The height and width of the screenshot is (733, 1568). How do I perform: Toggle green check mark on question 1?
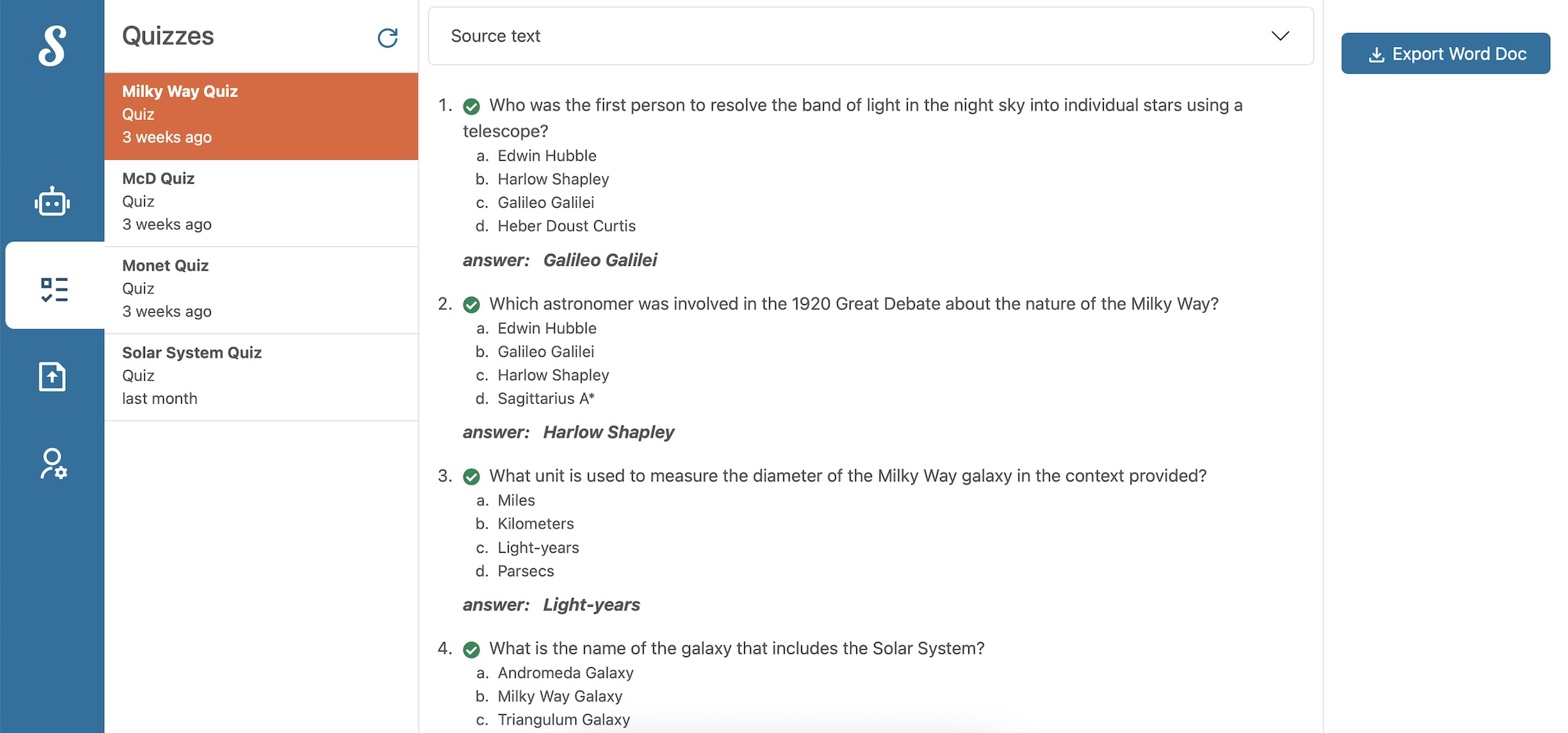tap(471, 107)
